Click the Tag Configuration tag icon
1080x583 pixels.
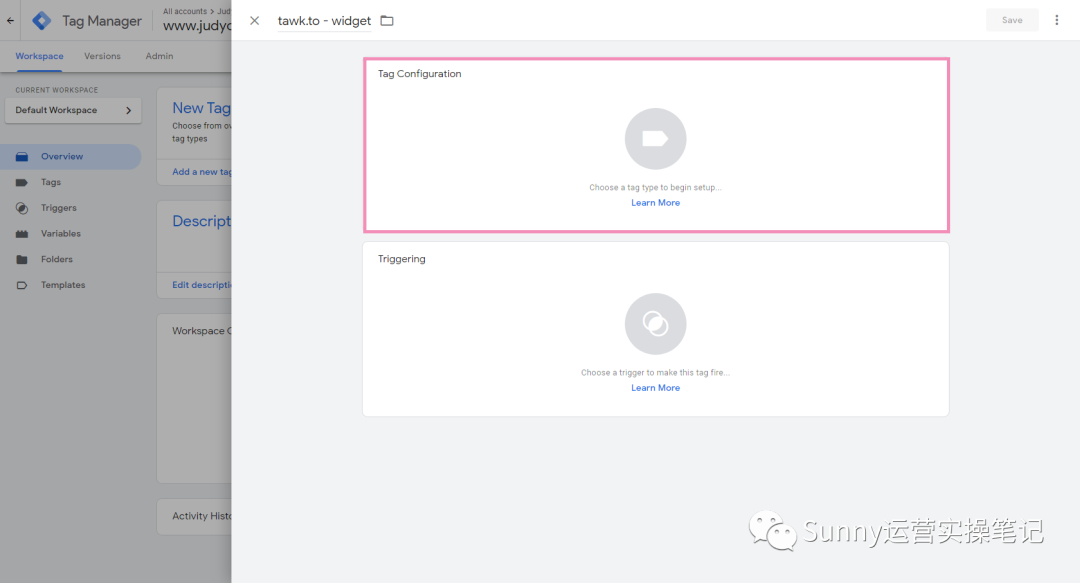pyautogui.click(x=655, y=139)
